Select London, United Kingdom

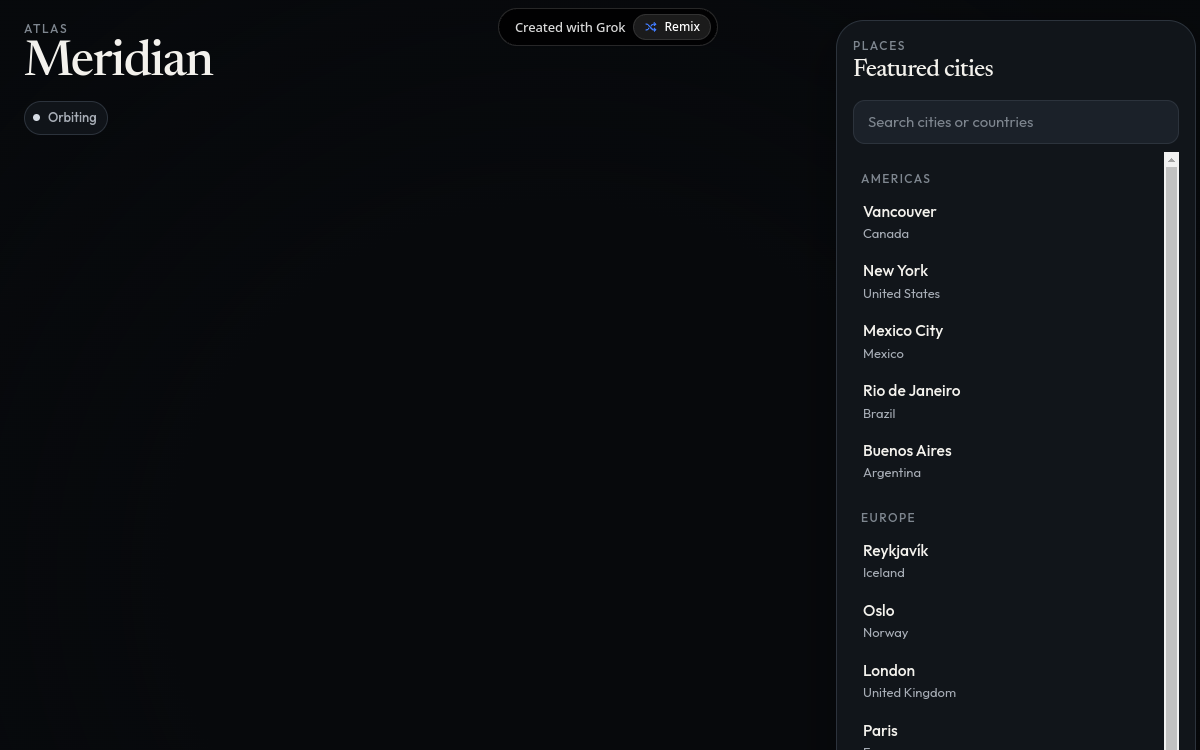point(1008,681)
